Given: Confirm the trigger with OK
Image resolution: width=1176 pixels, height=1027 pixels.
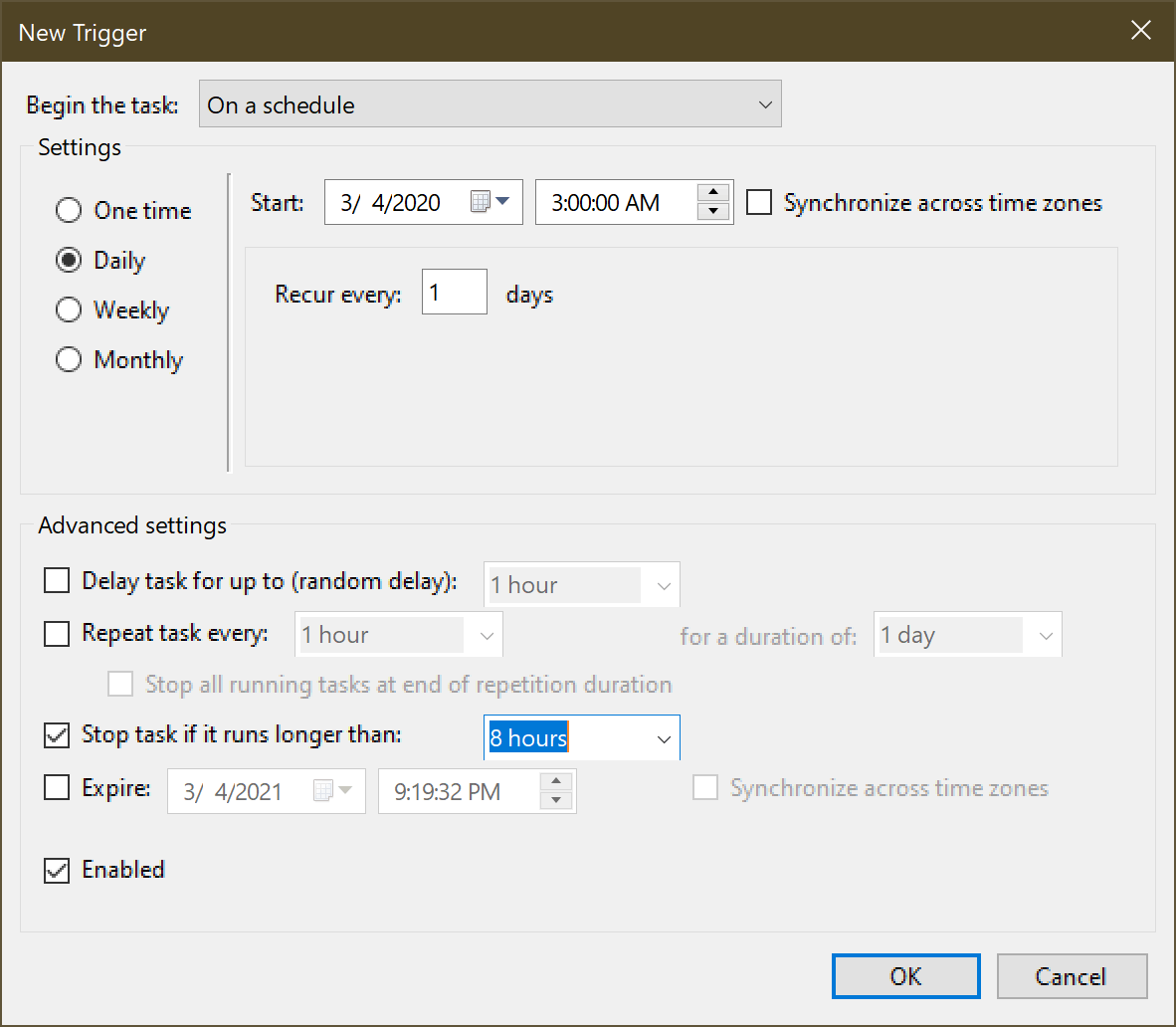Looking at the screenshot, I should pyautogui.click(x=906, y=976).
